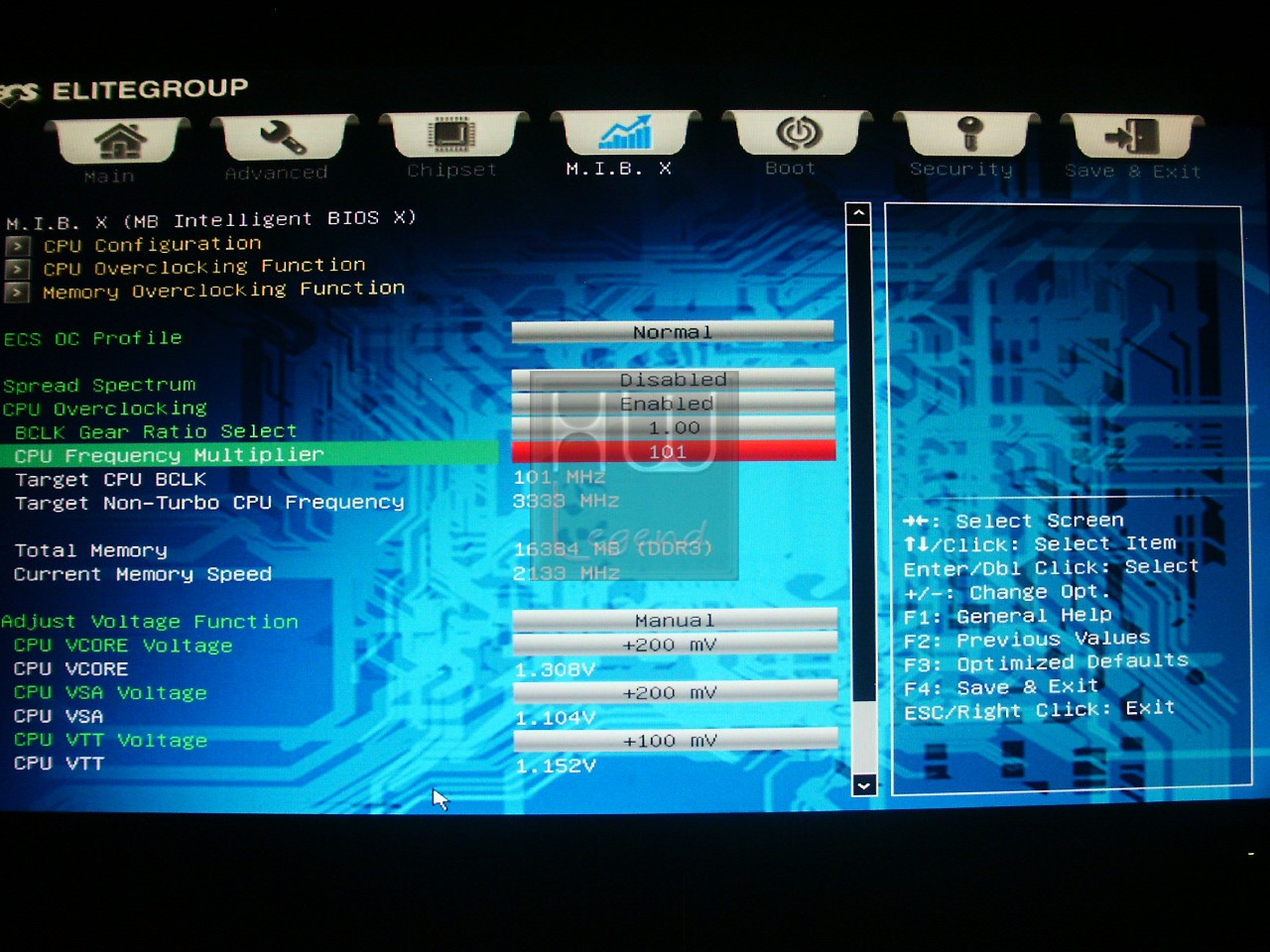Select Adjust Voltage Function label

(x=150, y=622)
